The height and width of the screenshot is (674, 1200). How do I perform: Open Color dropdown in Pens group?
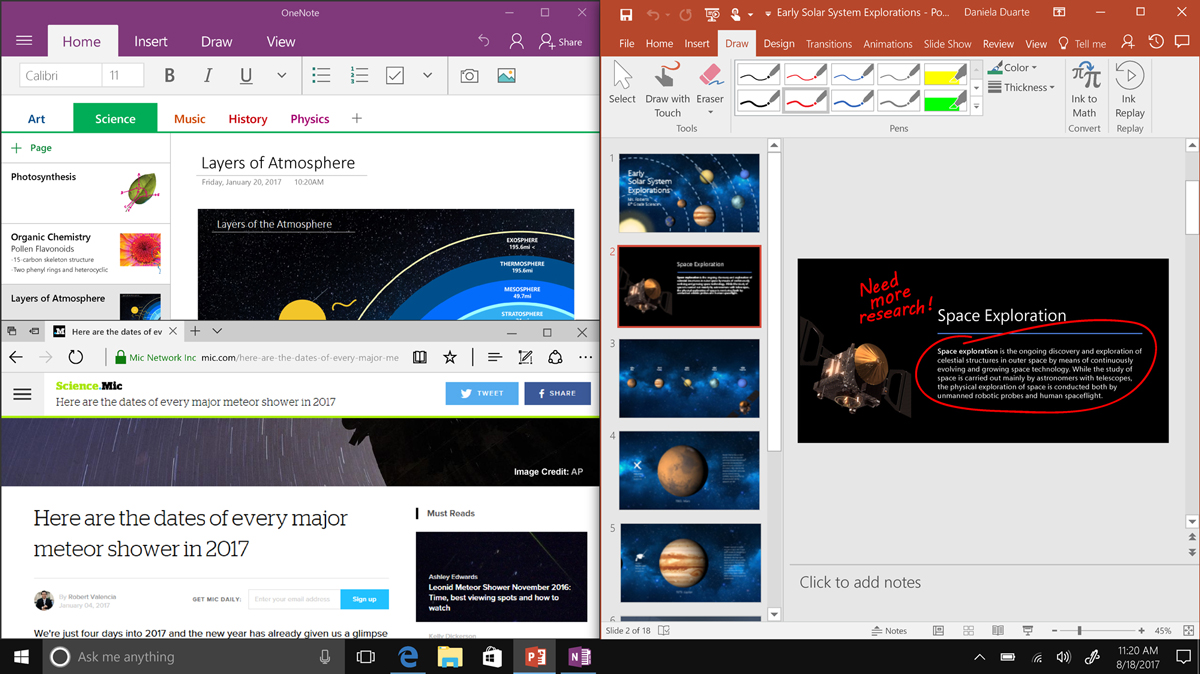tap(1013, 67)
